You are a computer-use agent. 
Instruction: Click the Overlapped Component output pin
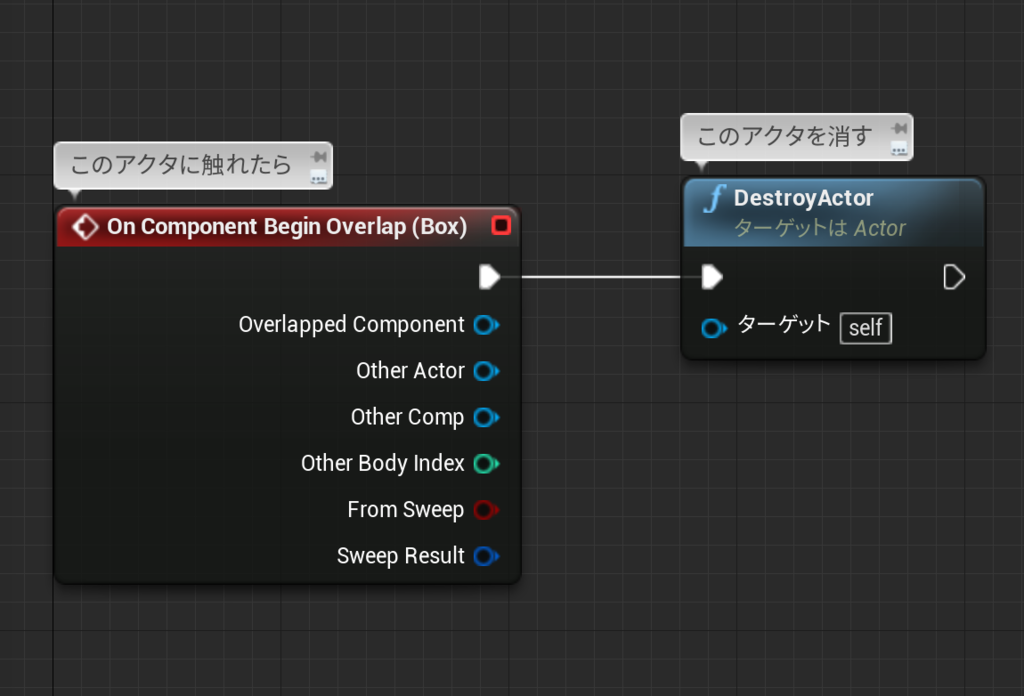(486, 324)
